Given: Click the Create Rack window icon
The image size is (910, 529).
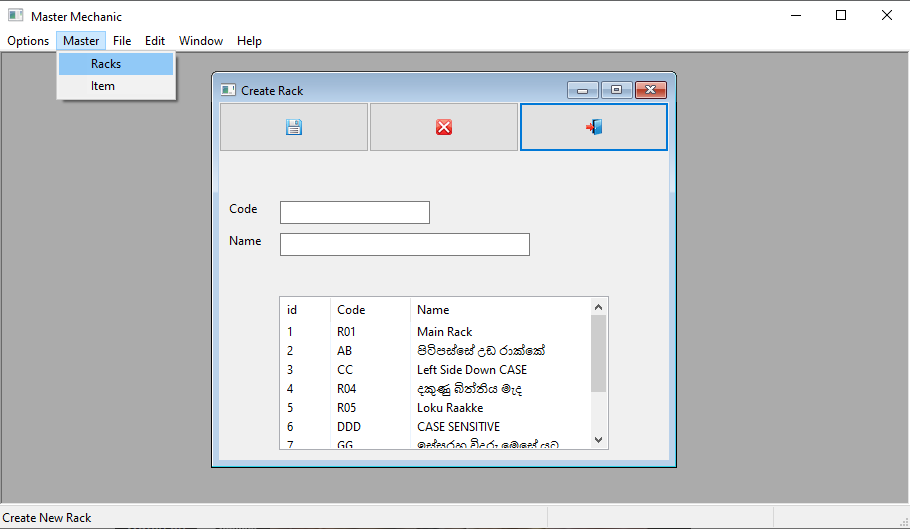Looking at the screenshot, I should 228,90.
